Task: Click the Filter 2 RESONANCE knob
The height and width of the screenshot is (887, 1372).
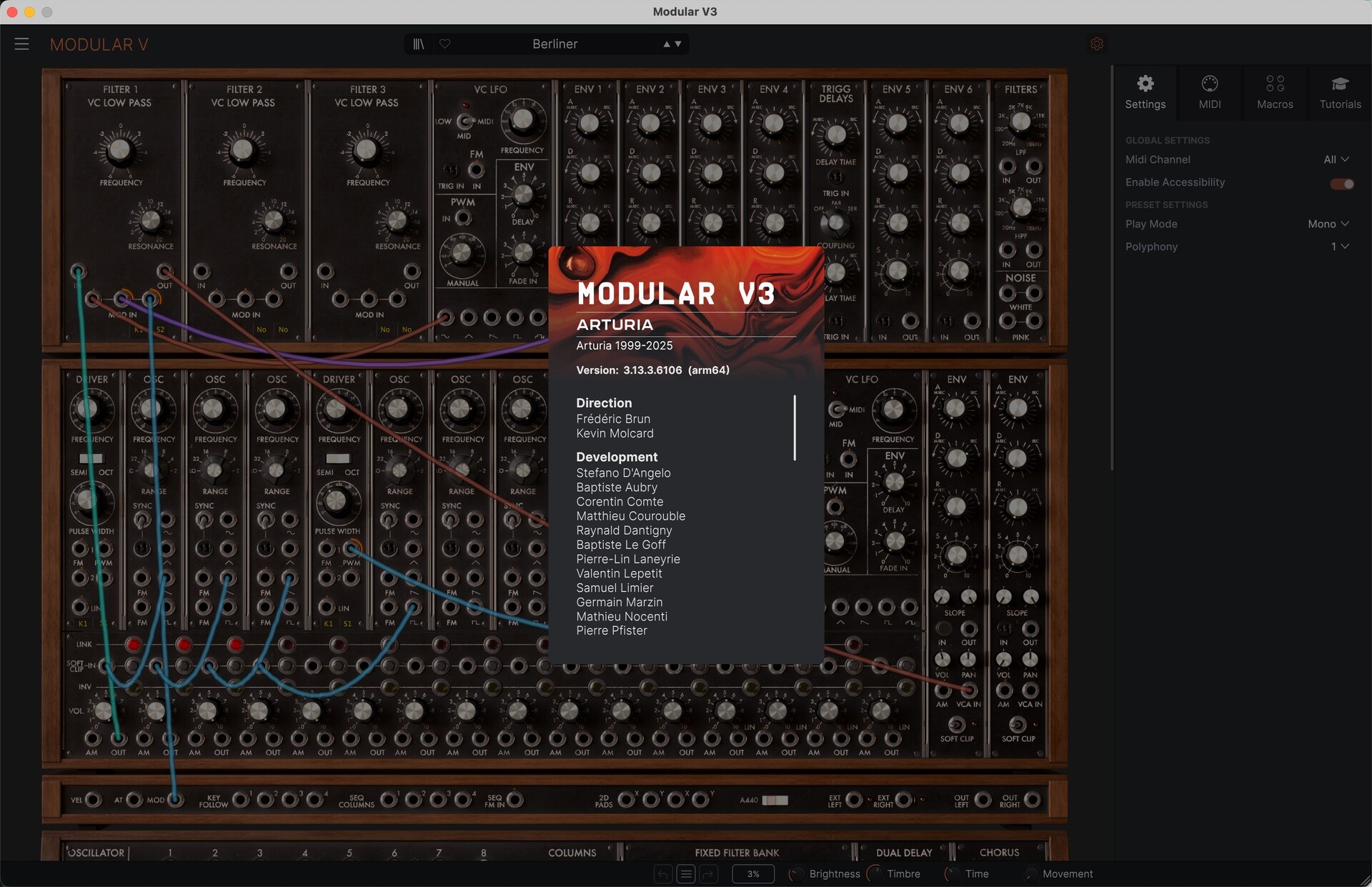Action: pos(273,220)
